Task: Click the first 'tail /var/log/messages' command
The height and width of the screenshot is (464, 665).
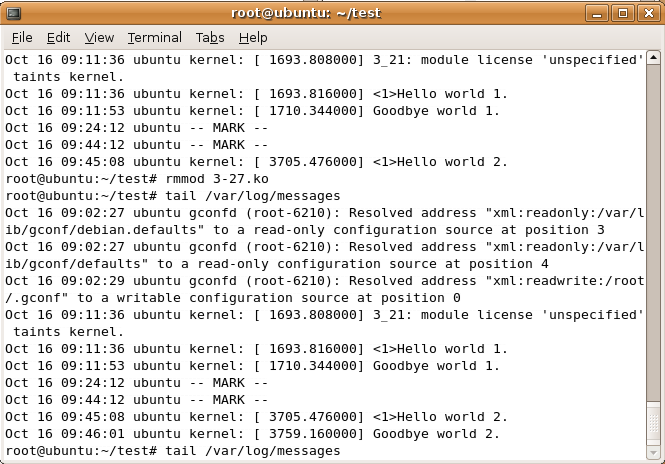Action: coord(173,196)
